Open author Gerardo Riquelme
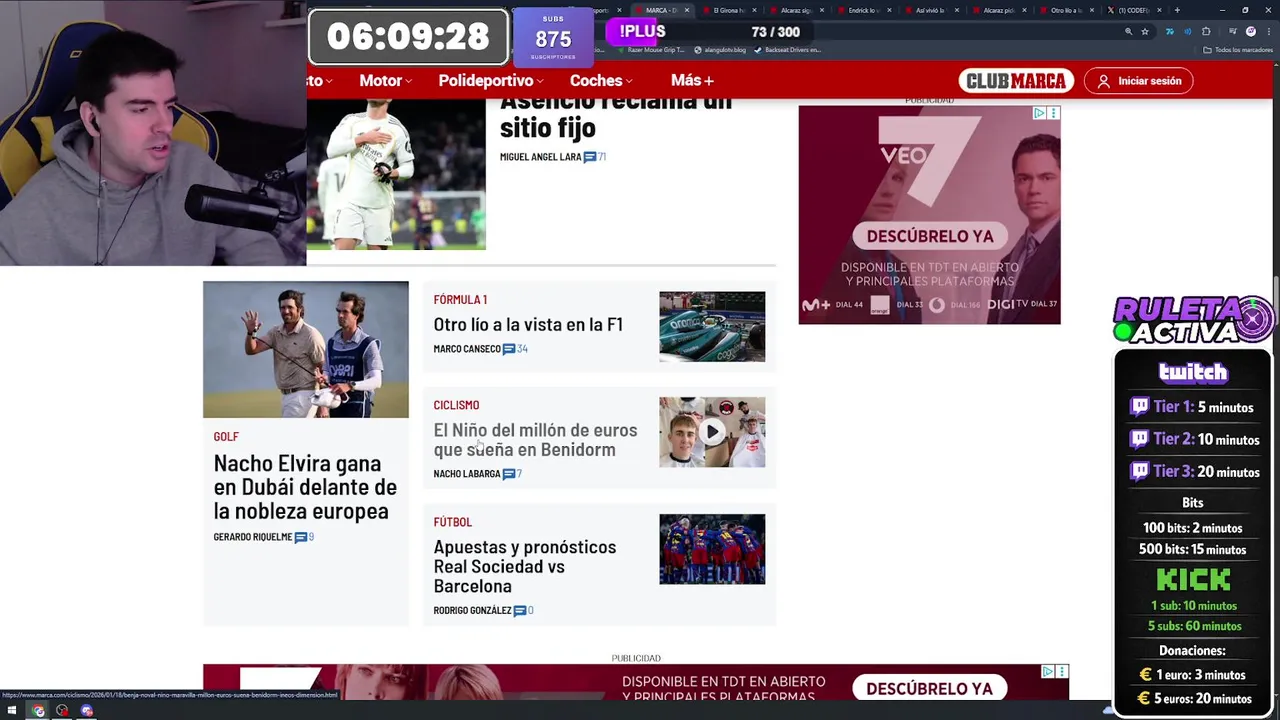Image resolution: width=1280 pixels, height=720 pixels. point(253,537)
